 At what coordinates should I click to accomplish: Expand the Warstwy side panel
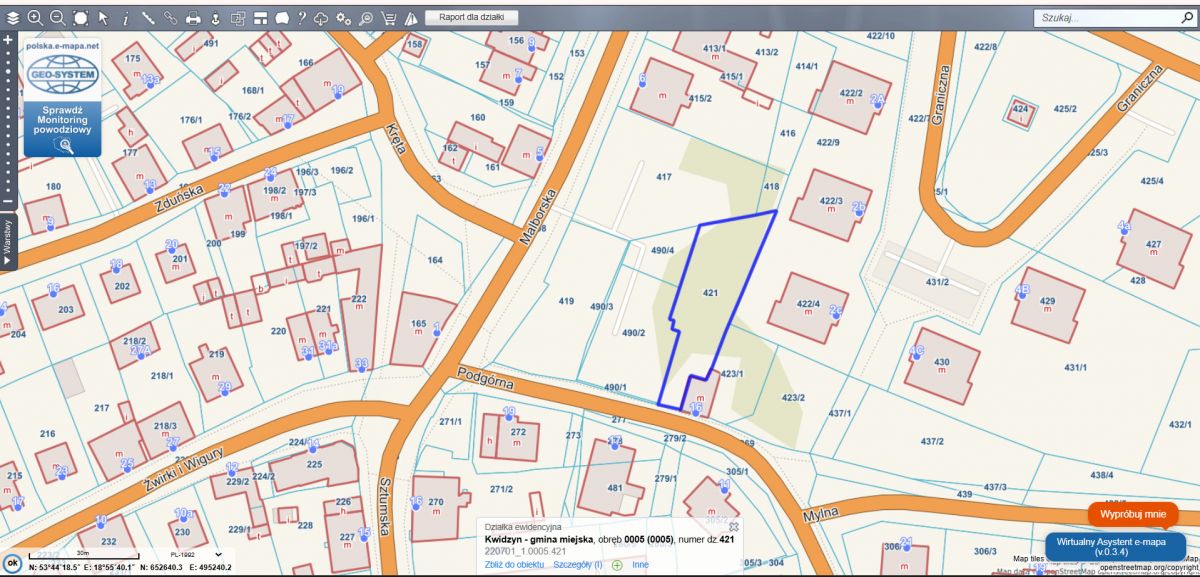(8, 243)
